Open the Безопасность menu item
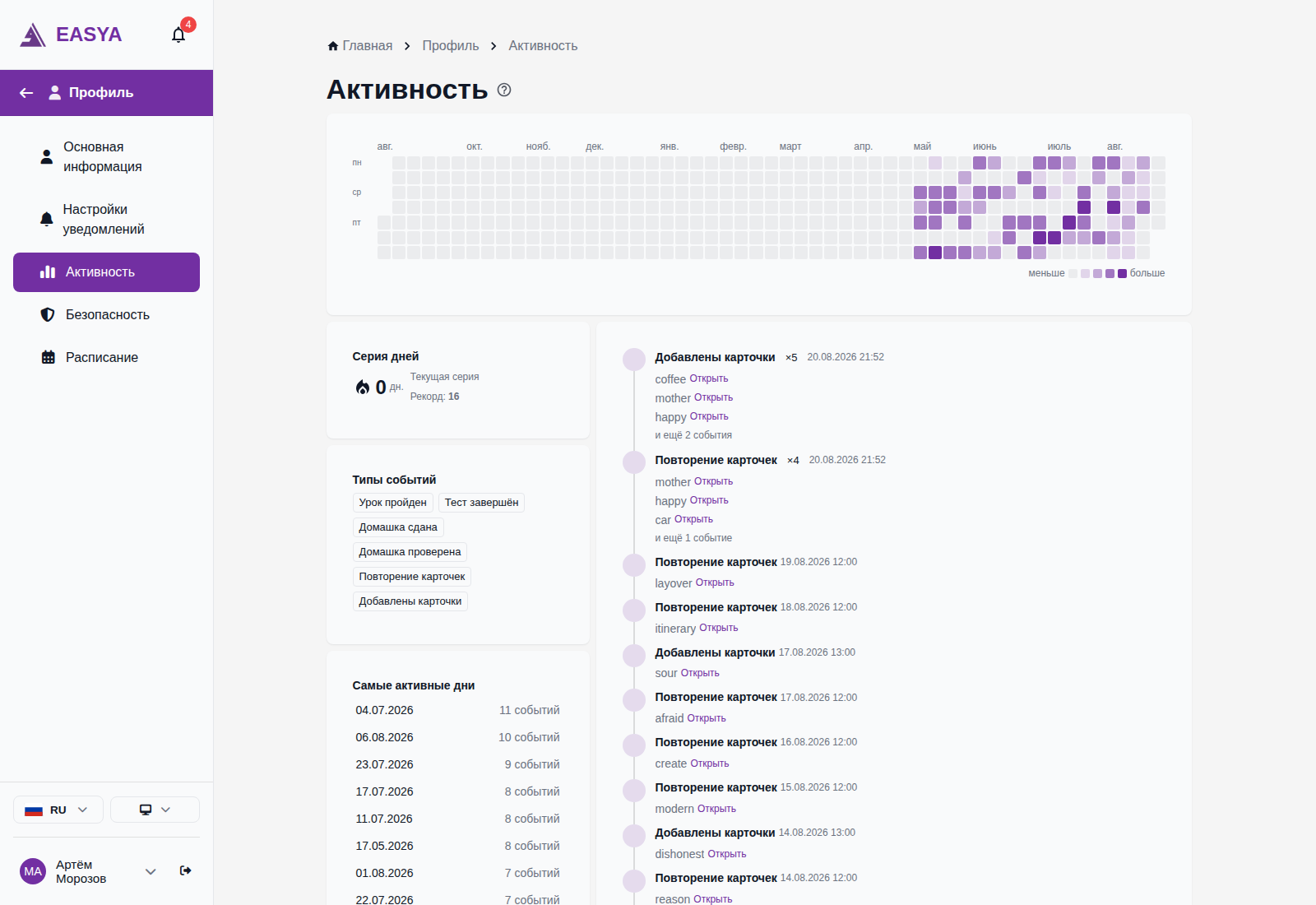 (107, 314)
